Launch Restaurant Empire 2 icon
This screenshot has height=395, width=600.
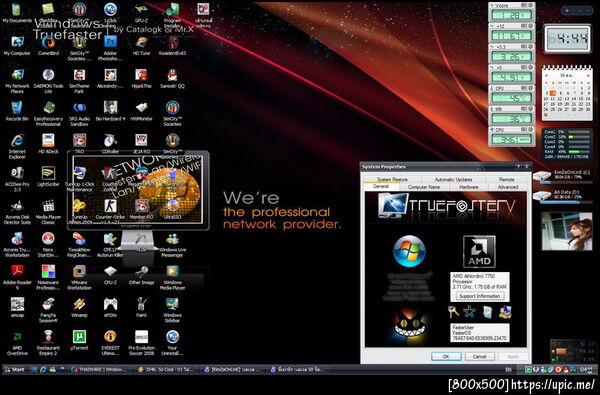[48, 343]
